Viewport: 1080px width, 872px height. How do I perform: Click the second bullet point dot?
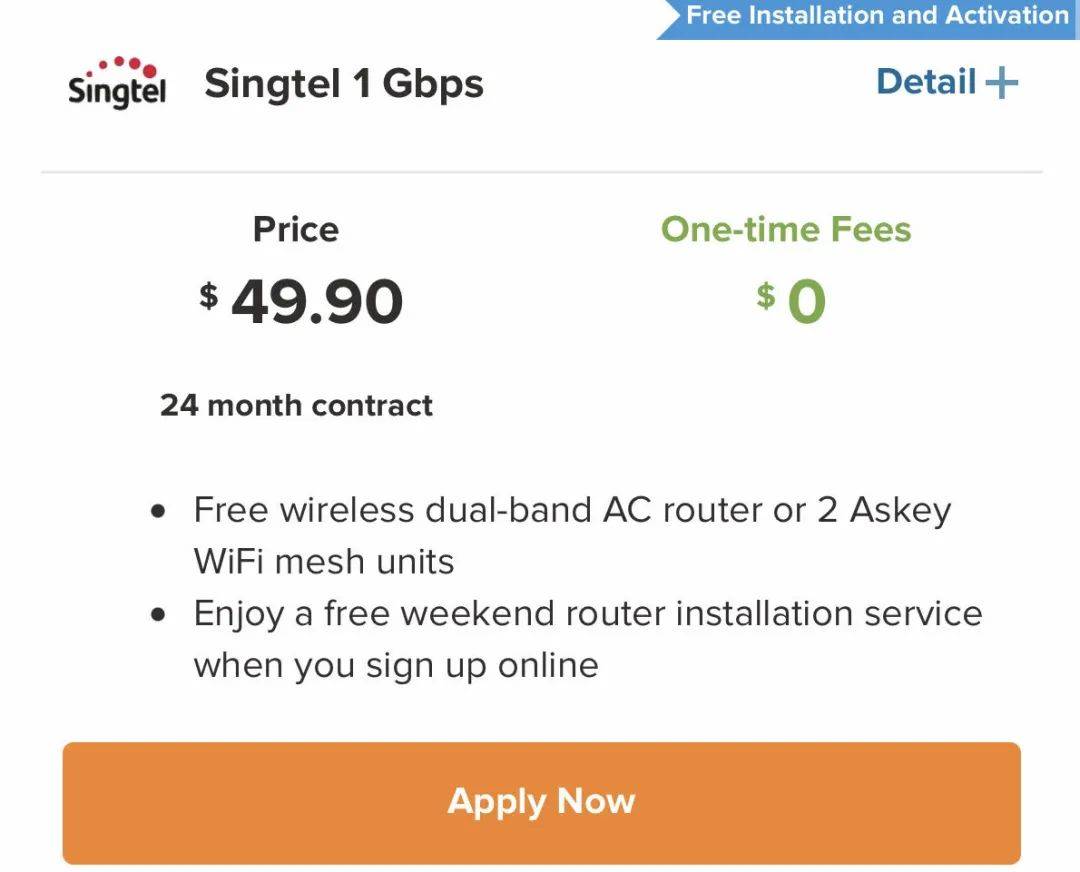pyautogui.click(x=158, y=614)
